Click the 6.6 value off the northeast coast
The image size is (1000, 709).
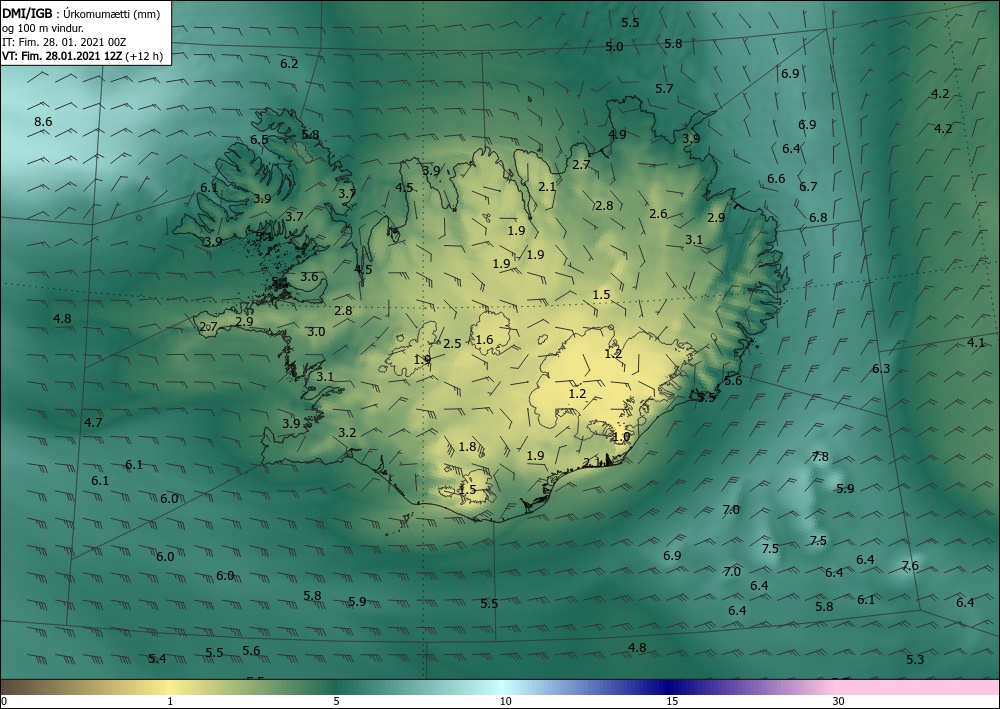pos(776,179)
